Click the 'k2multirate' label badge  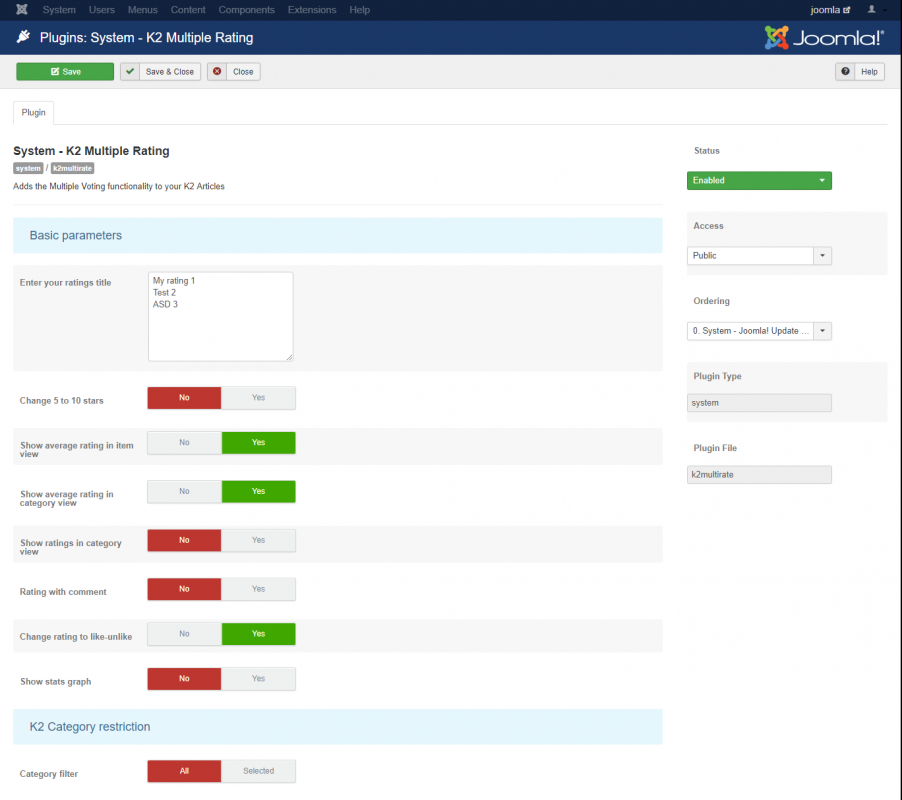pyautogui.click(x=72, y=169)
